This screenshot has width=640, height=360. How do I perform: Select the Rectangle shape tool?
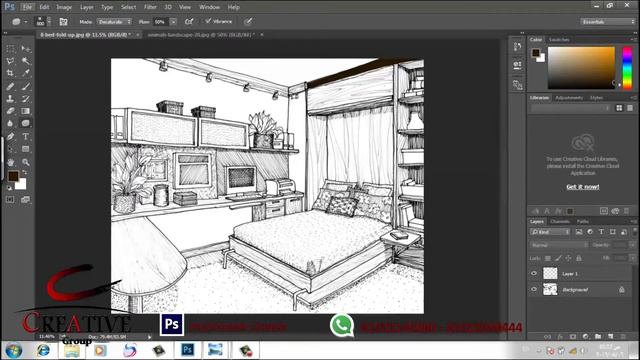click(26, 149)
